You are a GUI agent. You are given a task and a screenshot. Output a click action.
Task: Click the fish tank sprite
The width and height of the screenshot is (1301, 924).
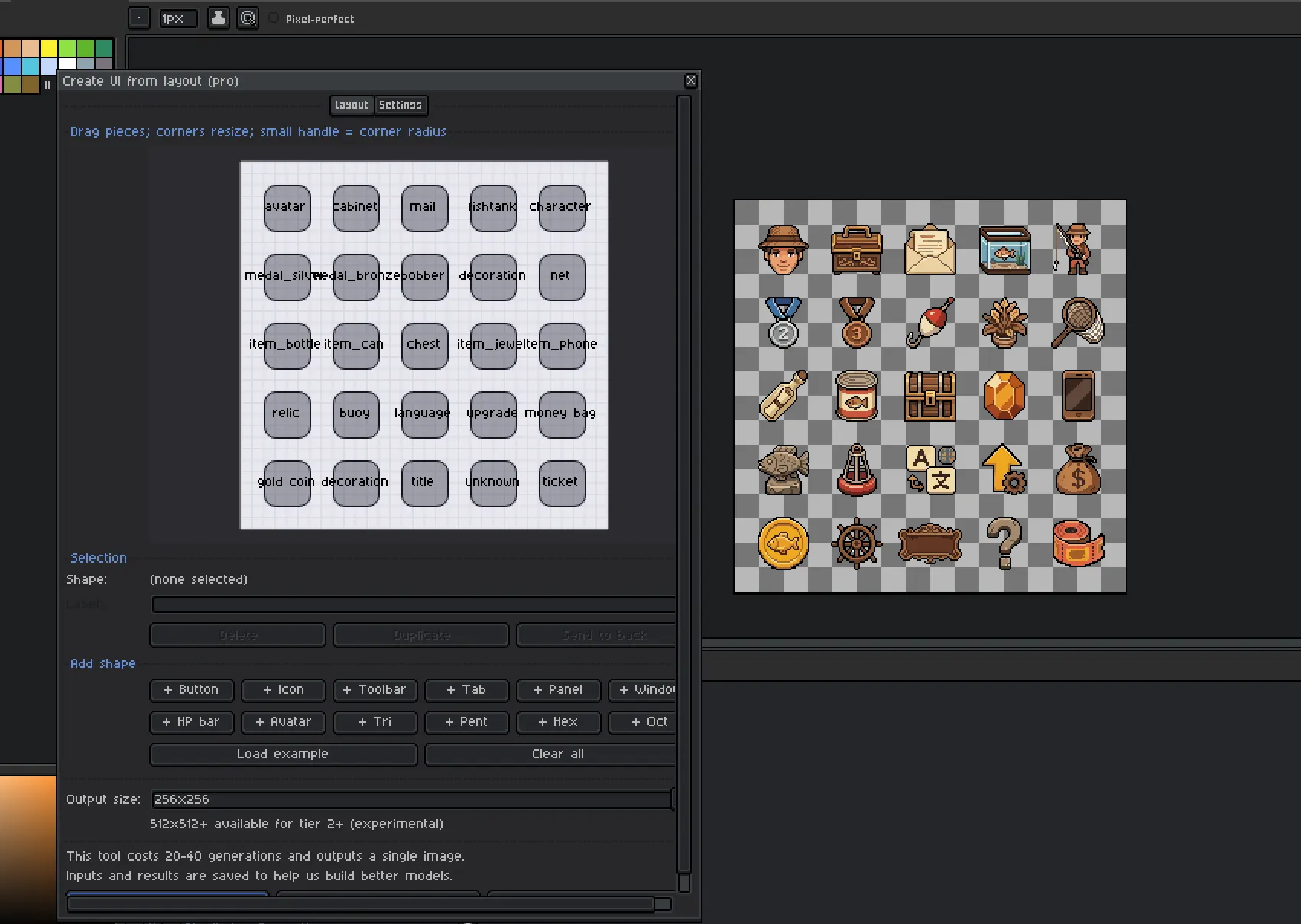(x=1004, y=250)
